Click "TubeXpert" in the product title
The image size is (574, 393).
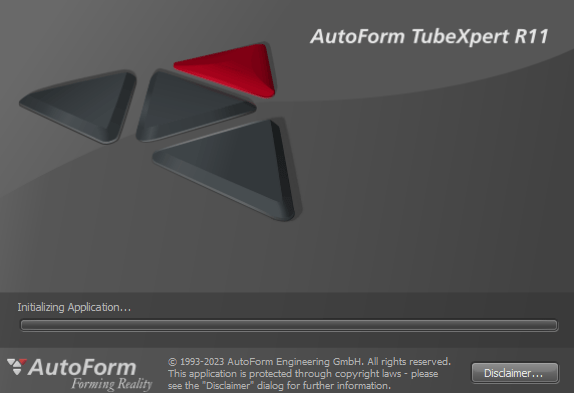pyautogui.click(x=460, y=37)
